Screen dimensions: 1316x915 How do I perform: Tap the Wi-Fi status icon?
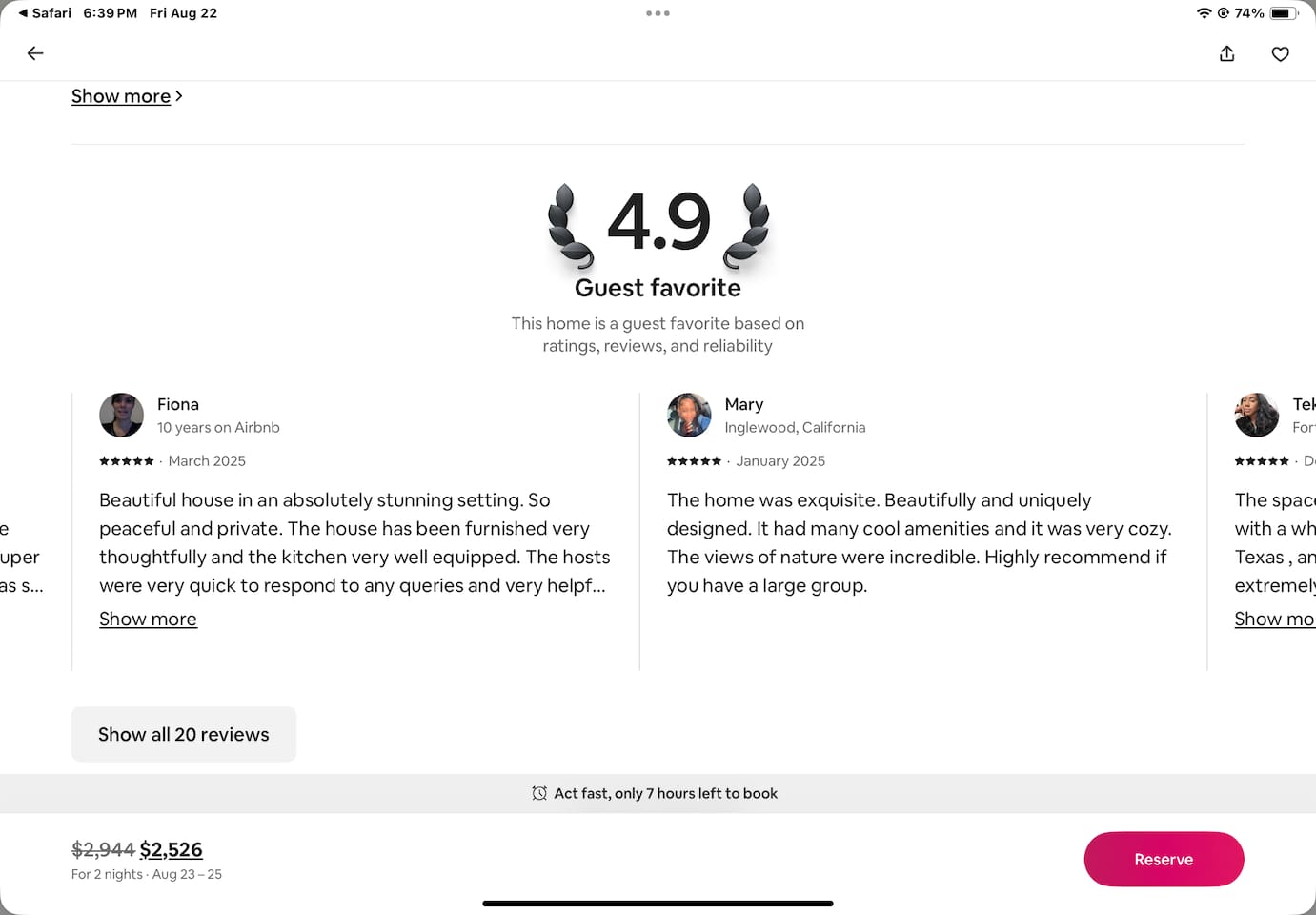click(x=1204, y=13)
